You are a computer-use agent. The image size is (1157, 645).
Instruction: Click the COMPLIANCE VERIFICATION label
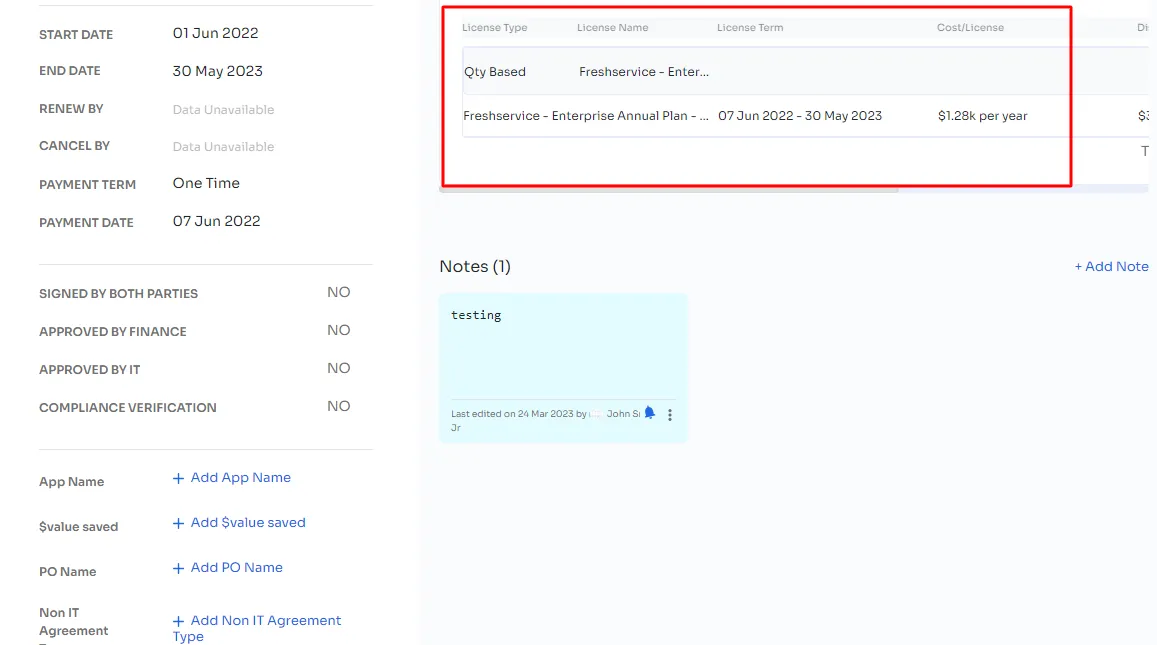pos(128,407)
